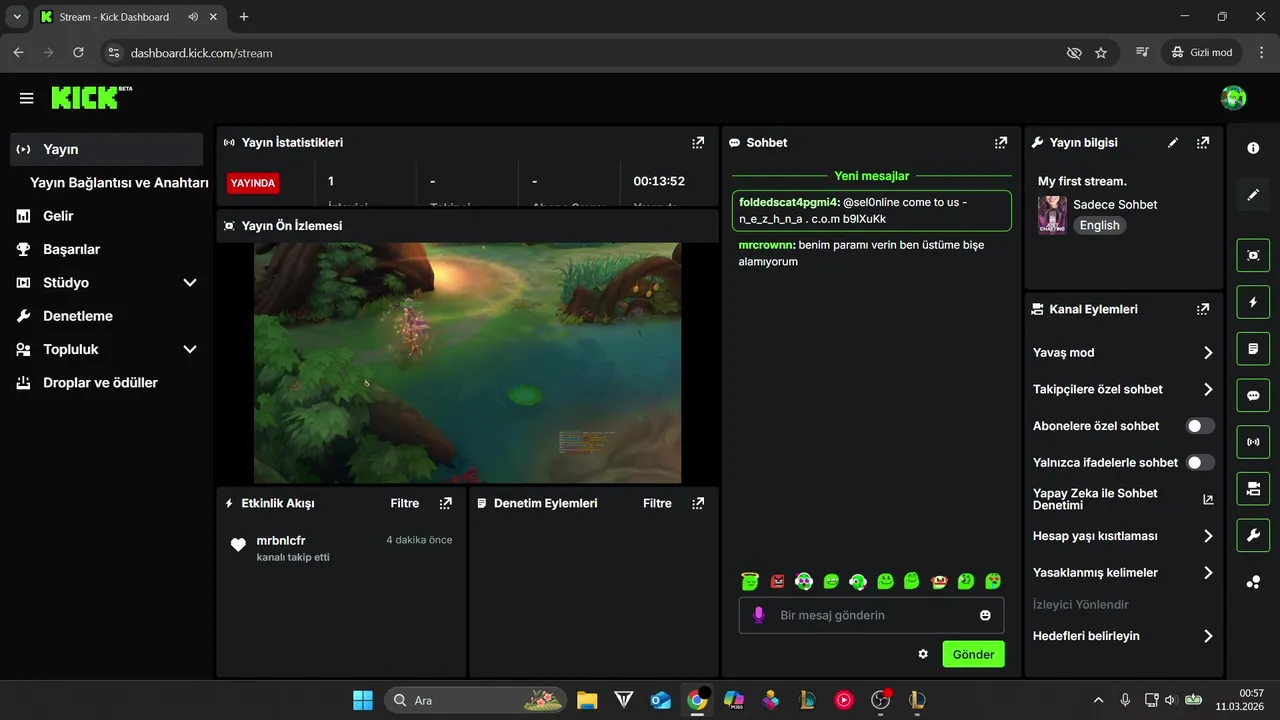The width and height of the screenshot is (1280, 720).
Task: Pop out the Etkinlik Akışı panel
Action: pyautogui.click(x=446, y=503)
